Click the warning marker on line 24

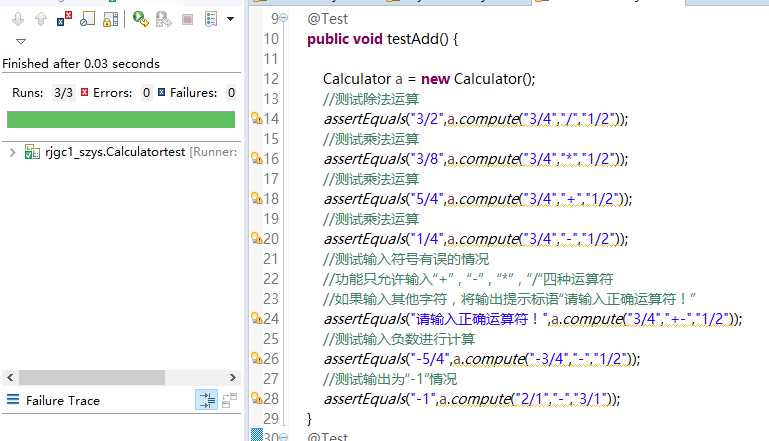tap(256, 318)
